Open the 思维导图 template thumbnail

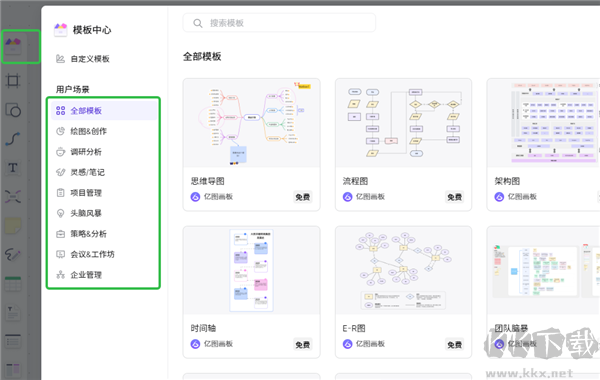click(251, 123)
